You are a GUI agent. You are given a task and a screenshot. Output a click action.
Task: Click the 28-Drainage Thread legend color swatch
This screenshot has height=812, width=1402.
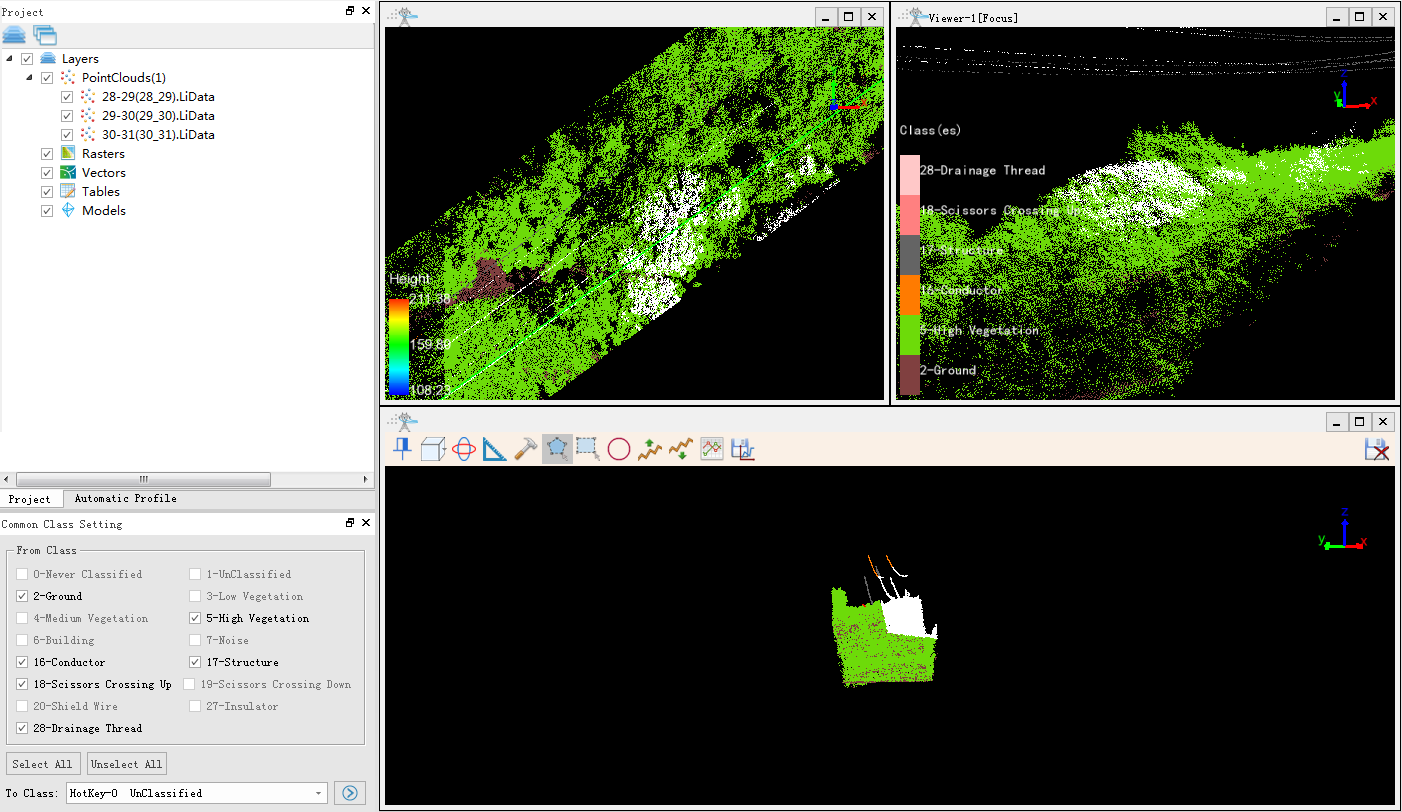910,174
